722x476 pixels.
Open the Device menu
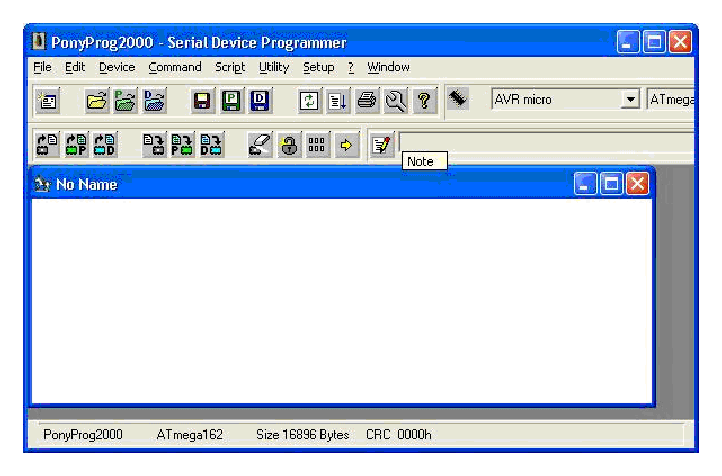point(117,67)
